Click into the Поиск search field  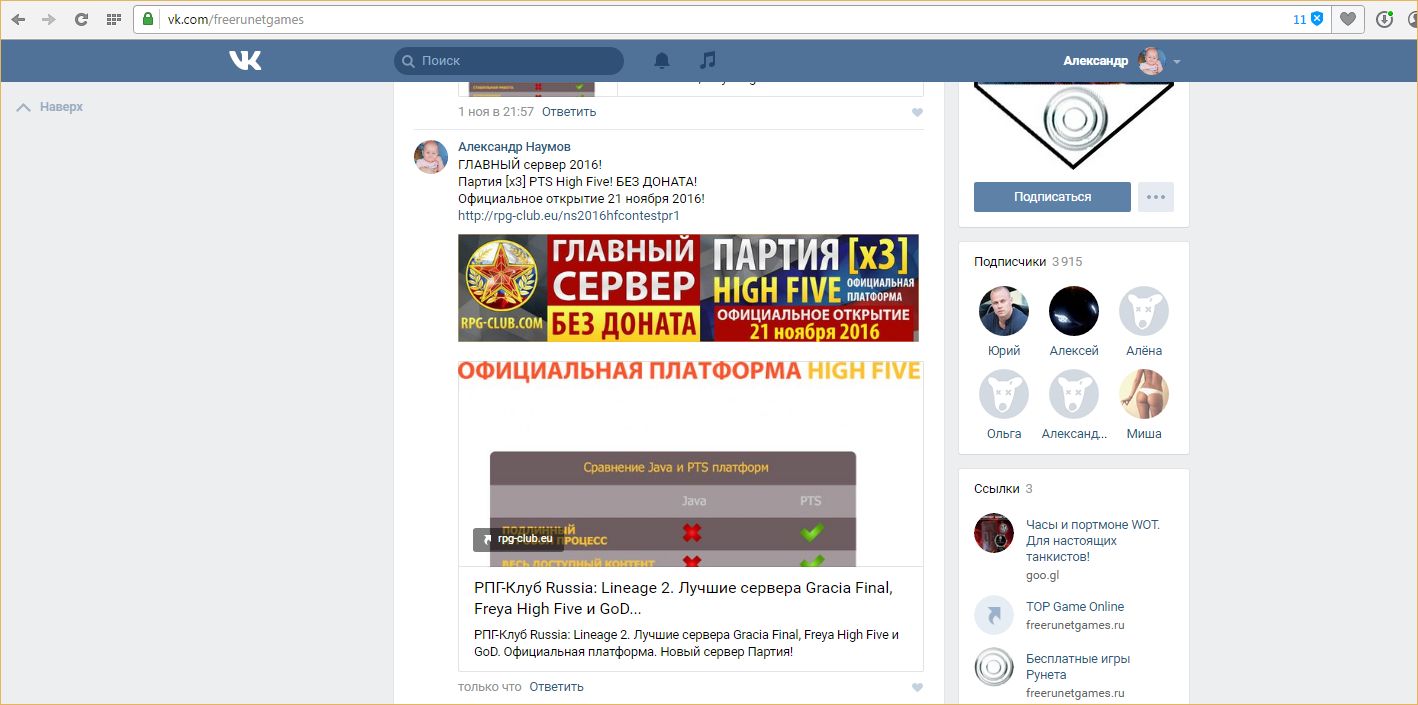coord(509,61)
